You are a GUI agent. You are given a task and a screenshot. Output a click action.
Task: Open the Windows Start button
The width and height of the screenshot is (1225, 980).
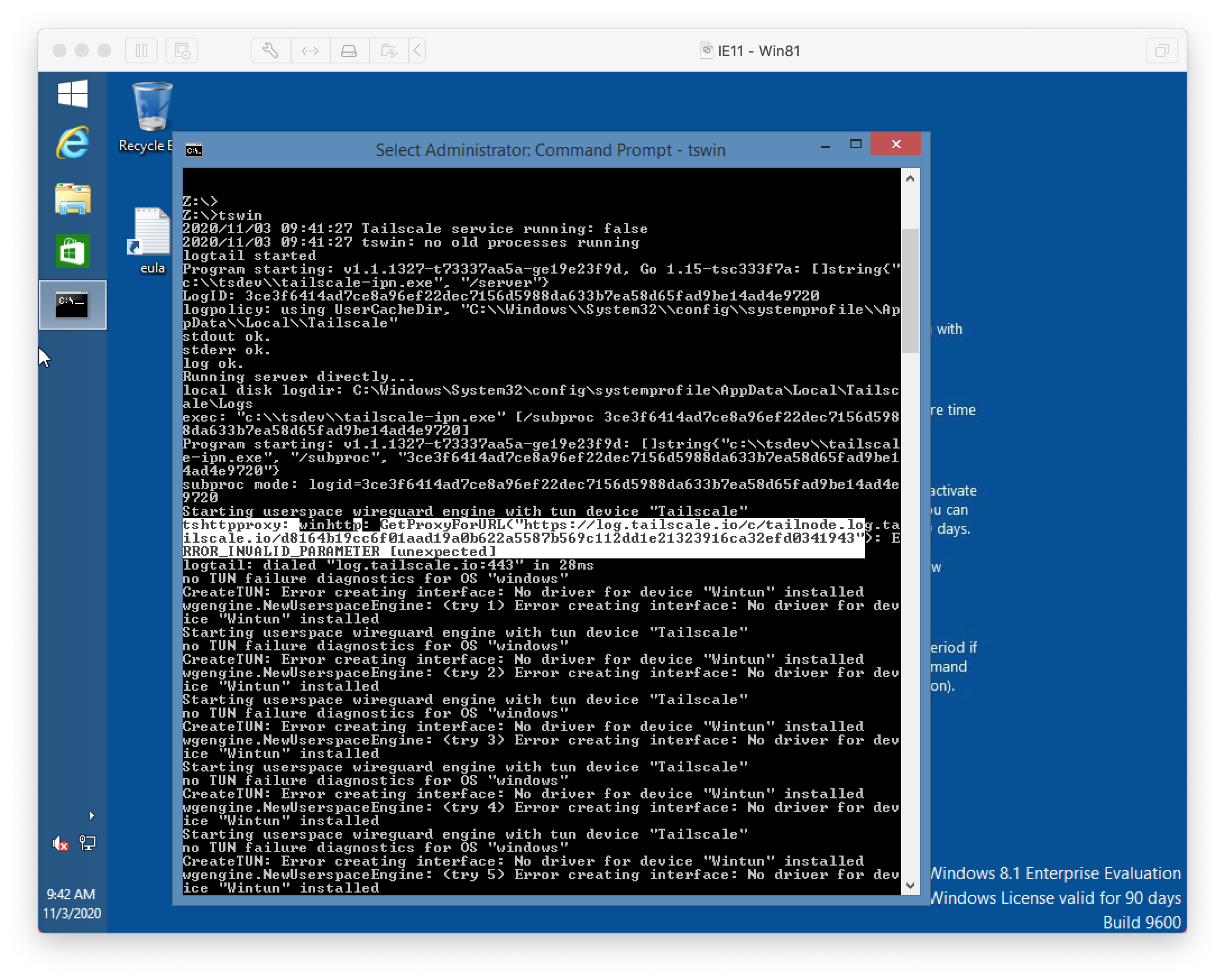point(73,94)
